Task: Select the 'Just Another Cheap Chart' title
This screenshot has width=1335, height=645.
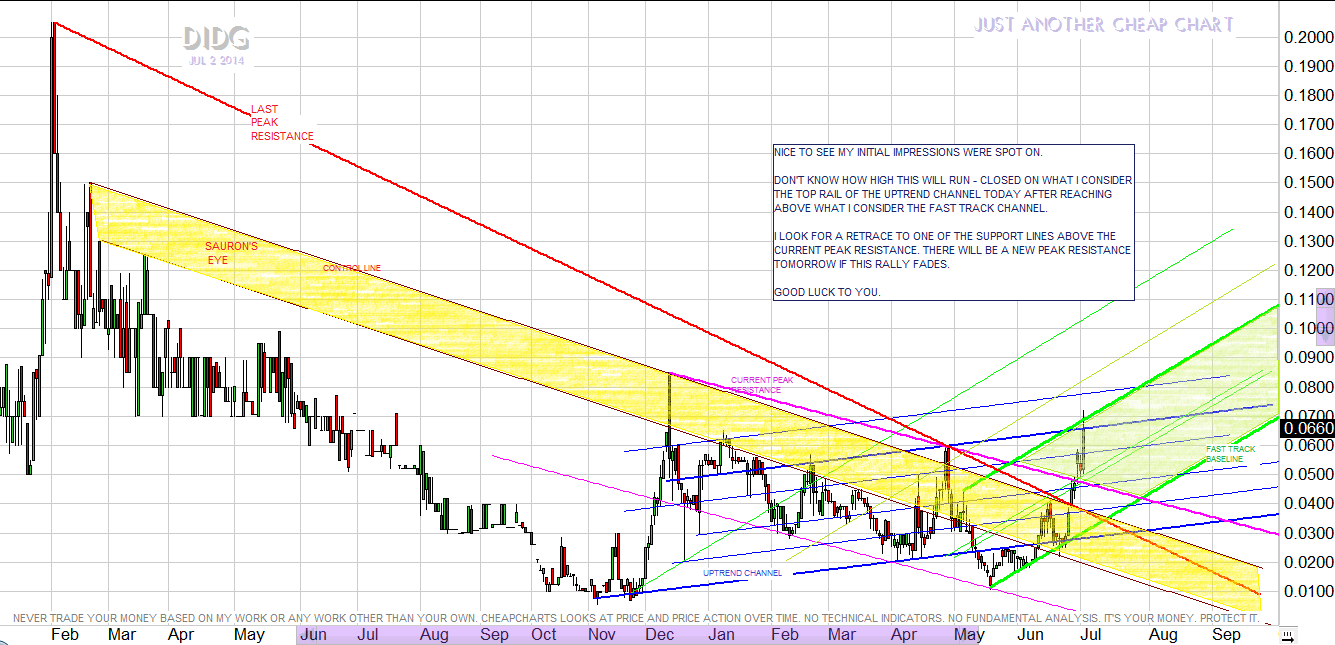Action: tap(1103, 25)
